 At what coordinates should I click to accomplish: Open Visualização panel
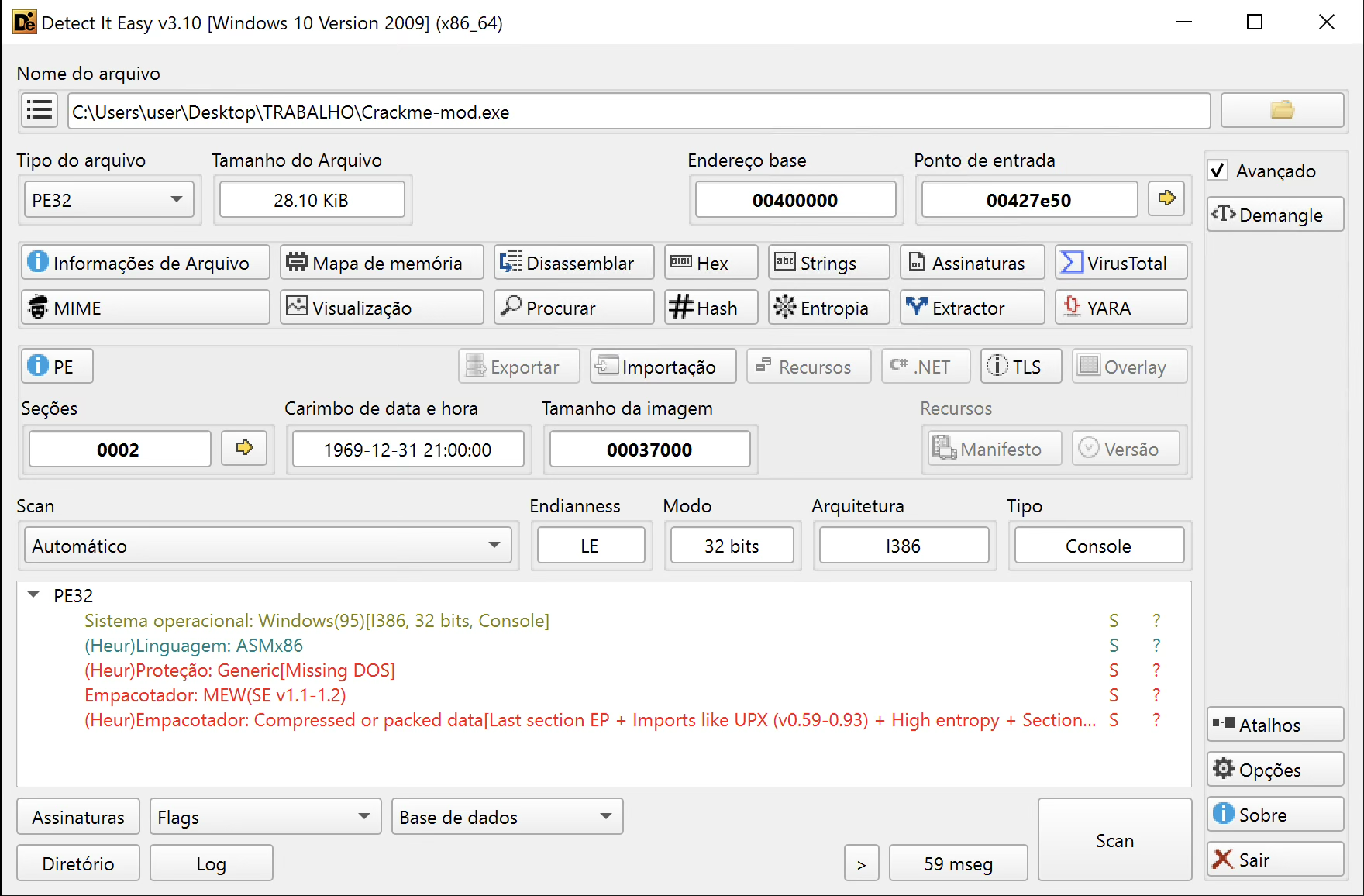click(x=382, y=308)
